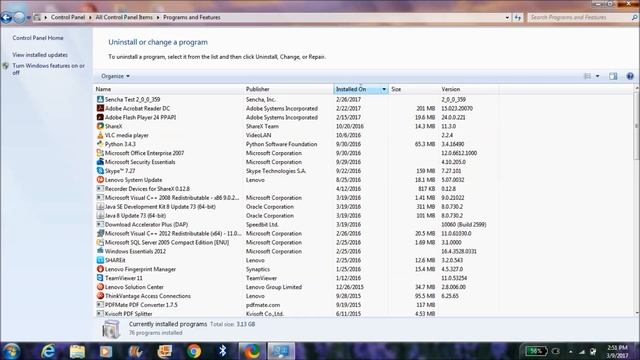Viewport: 640px width, 360px height.
Task: Click the Lenovo System Update icon
Action: click(100, 180)
